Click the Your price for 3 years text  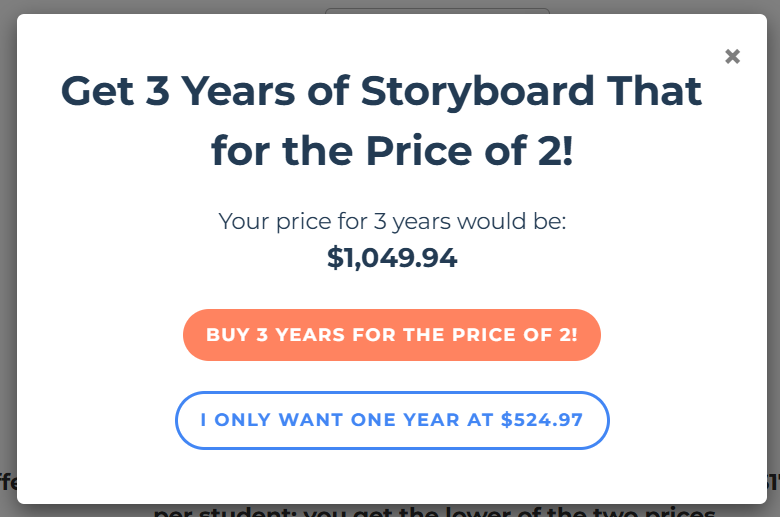click(x=392, y=221)
